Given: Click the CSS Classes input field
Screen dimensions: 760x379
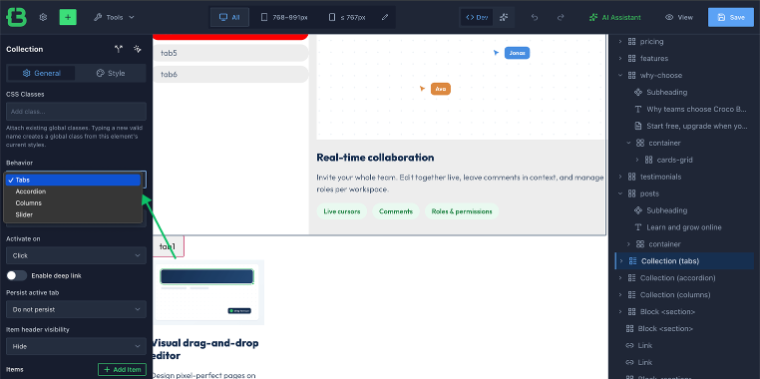Looking at the screenshot, I should tap(76, 111).
